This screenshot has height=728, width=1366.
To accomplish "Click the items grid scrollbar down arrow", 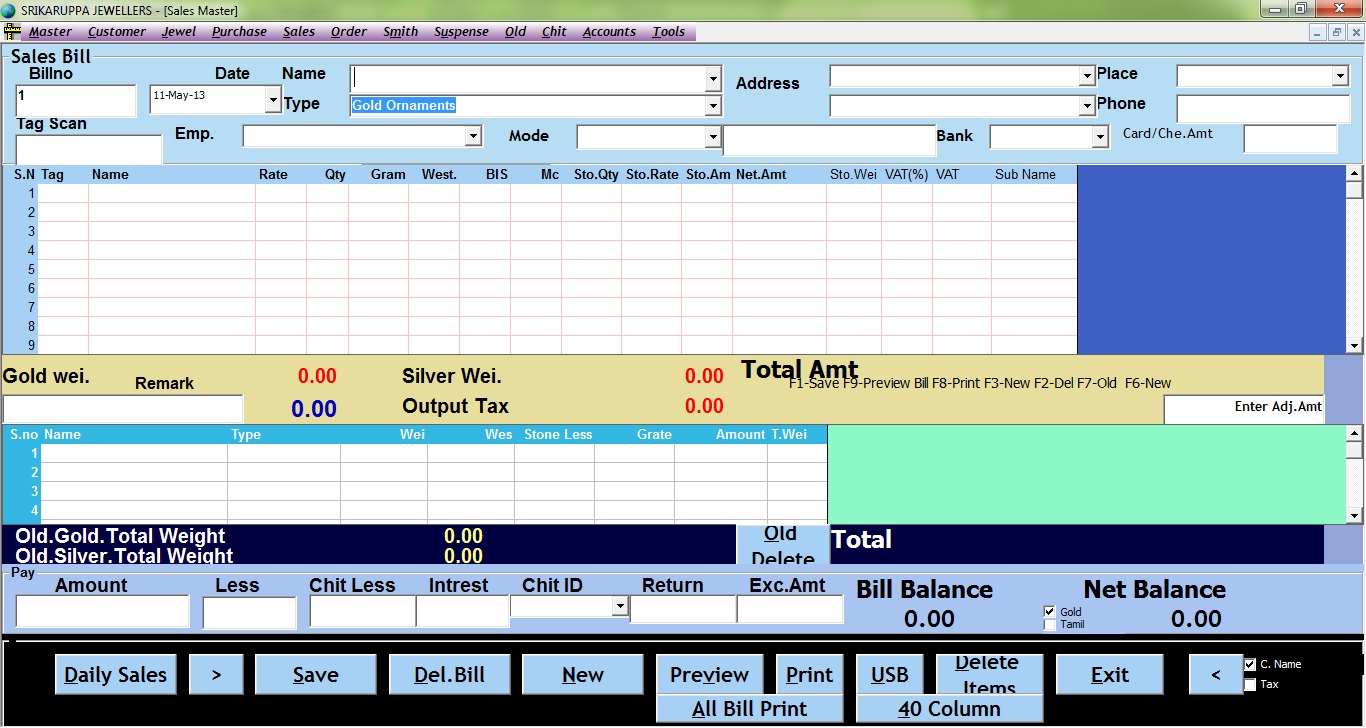I will click(x=1354, y=346).
